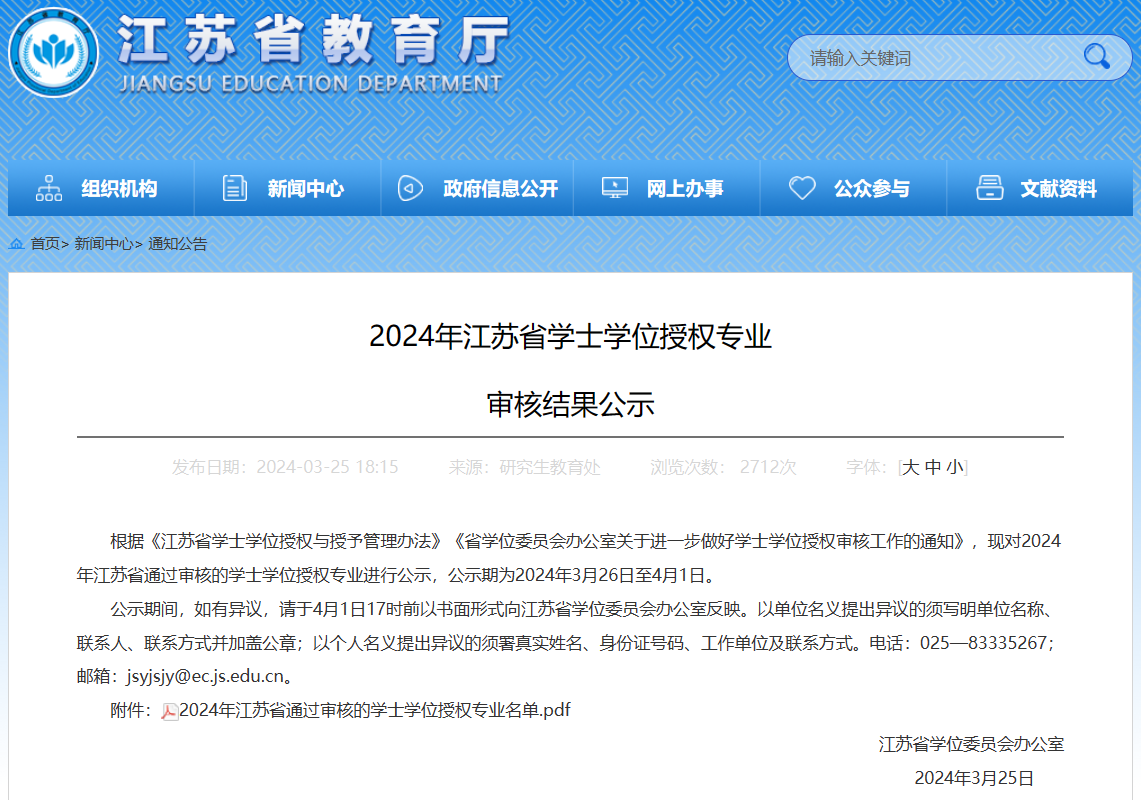The image size is (1141, 800).
Task: Open 通知公告 breadcrumb link
Action: tap(177, 243)
